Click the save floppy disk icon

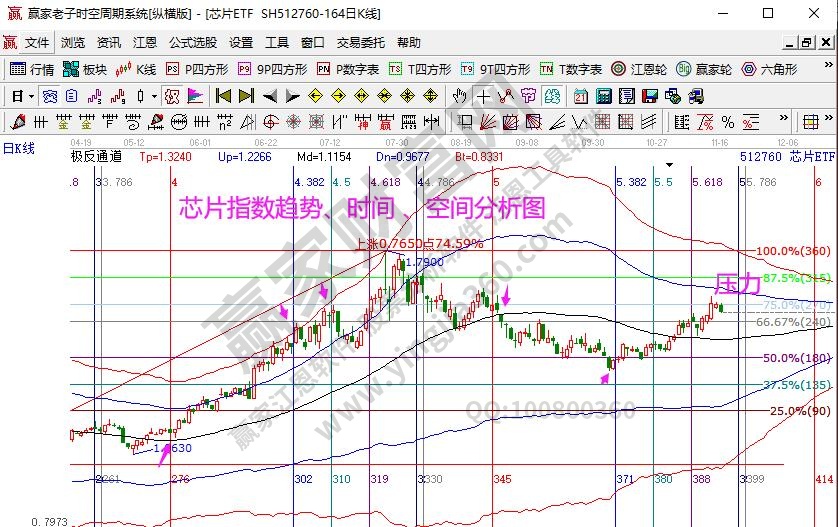point(651,96)
